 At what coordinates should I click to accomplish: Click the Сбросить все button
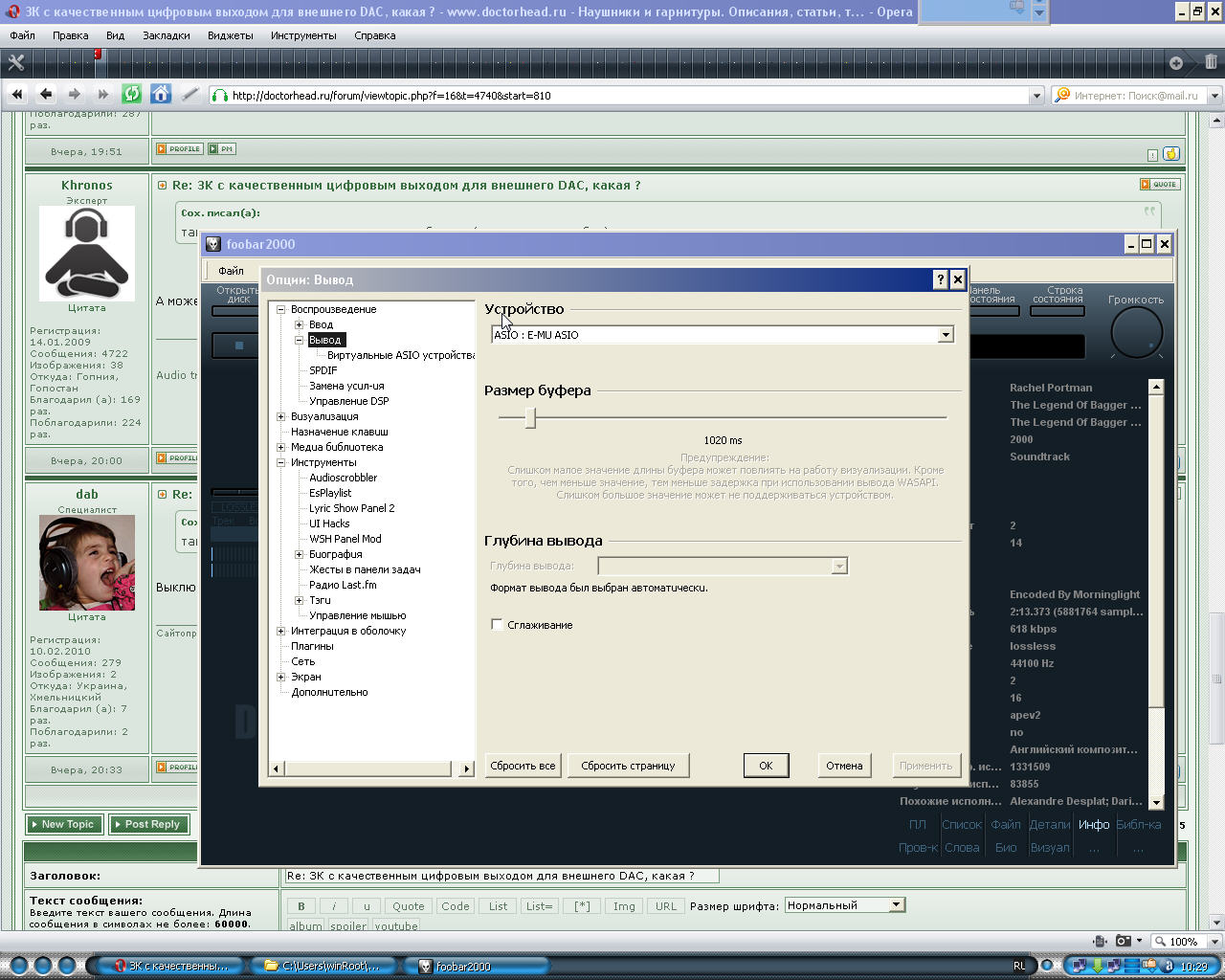click(x=523, y=766)
